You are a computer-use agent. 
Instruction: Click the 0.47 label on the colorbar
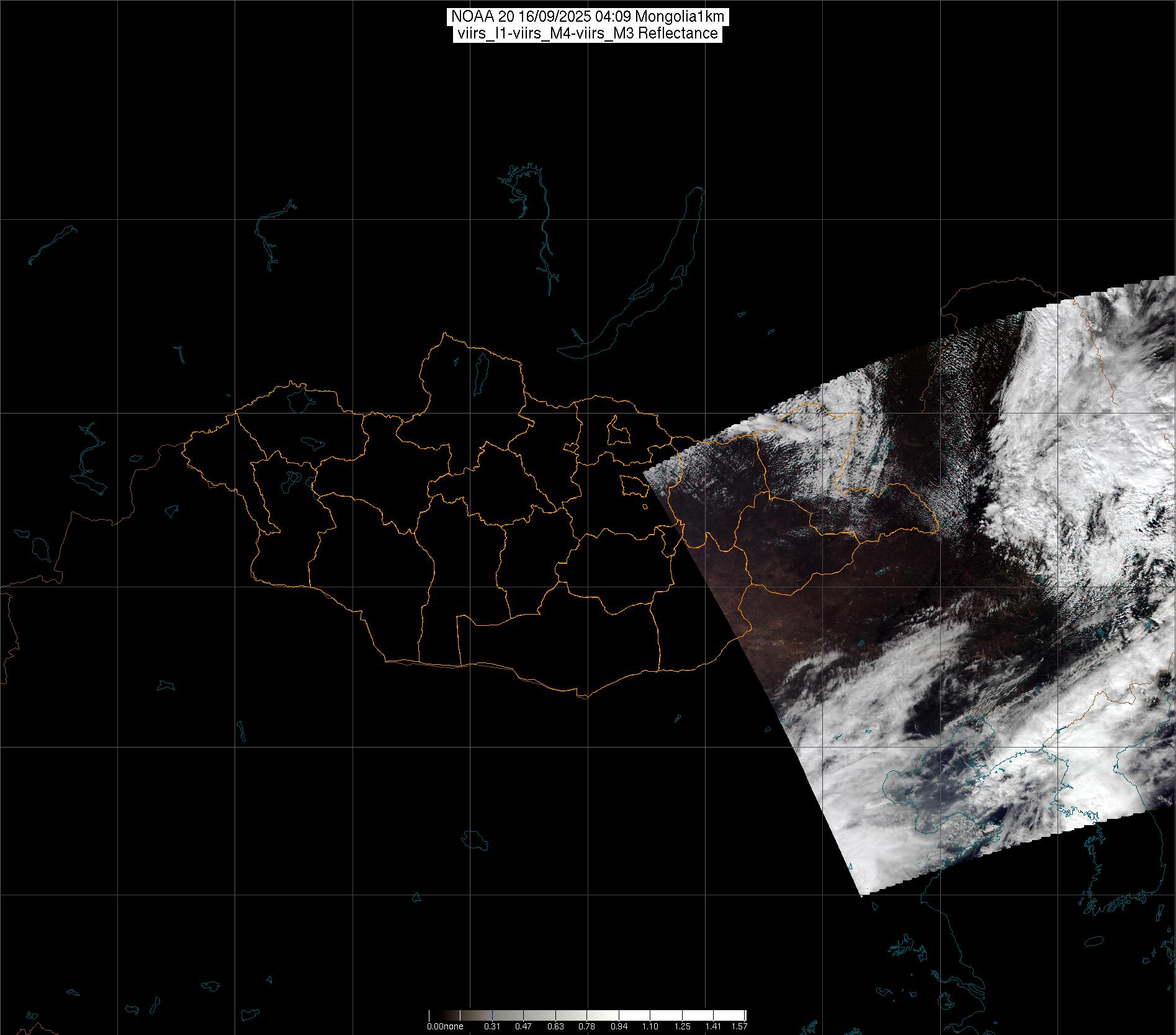pos(524,1026)
